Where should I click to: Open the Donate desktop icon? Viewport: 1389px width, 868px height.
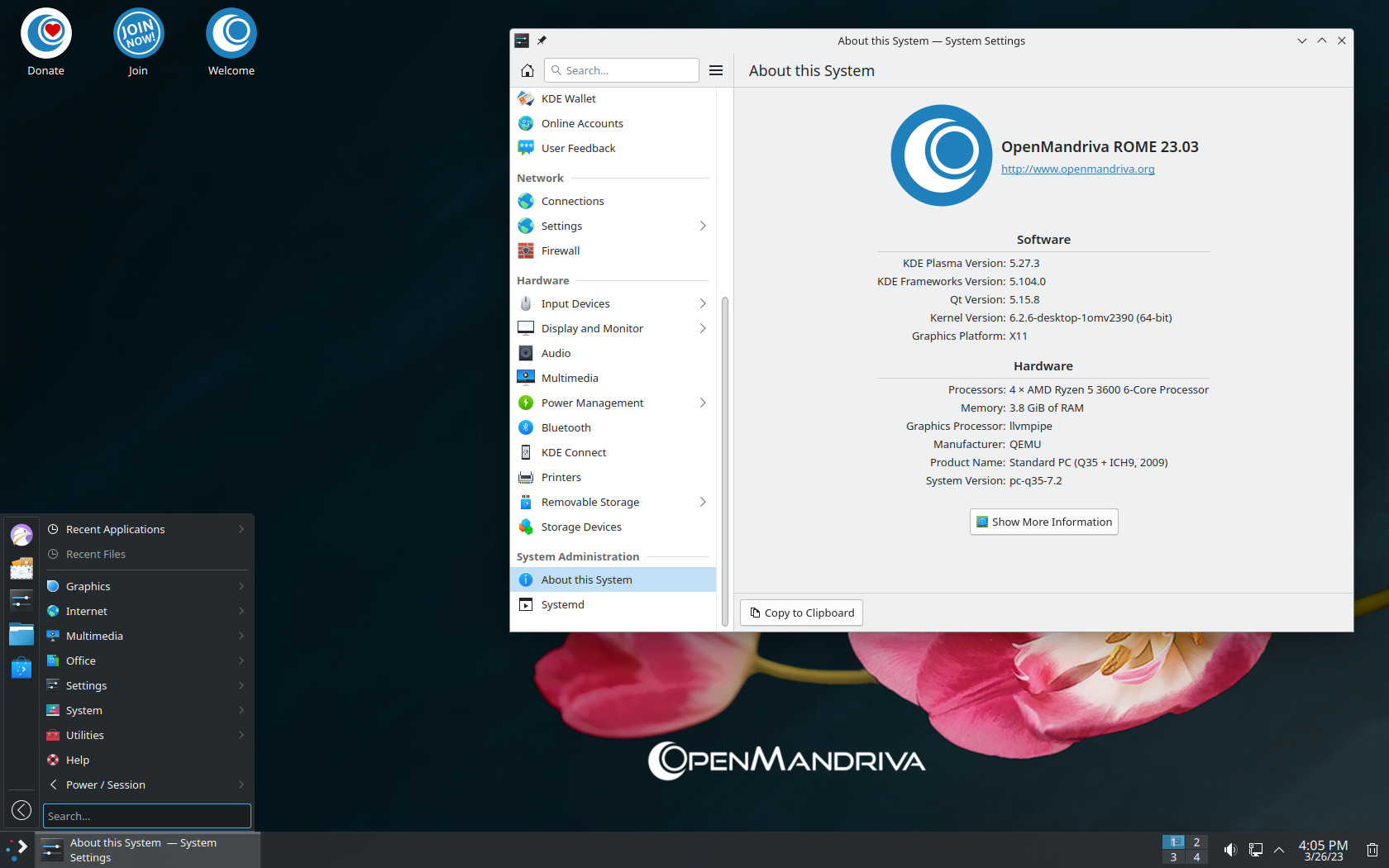pos(45,42)
